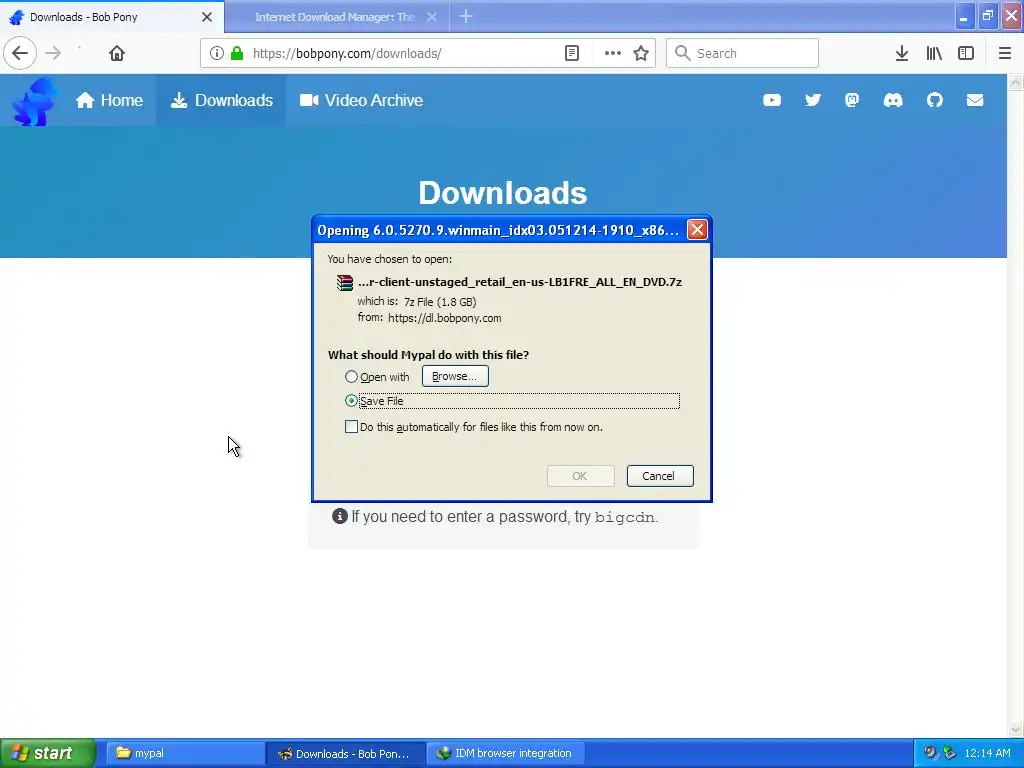Switch to Internet Download Manager tab
The image size is (1024, 768).
(336, 17)
